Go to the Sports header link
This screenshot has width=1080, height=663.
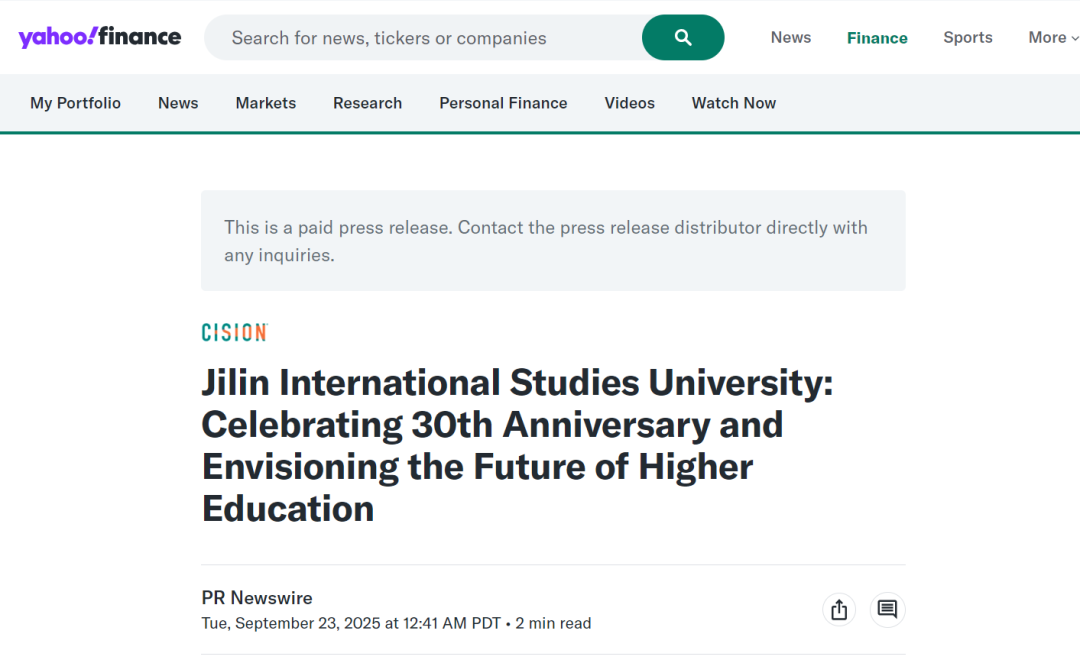coord(968,38)
